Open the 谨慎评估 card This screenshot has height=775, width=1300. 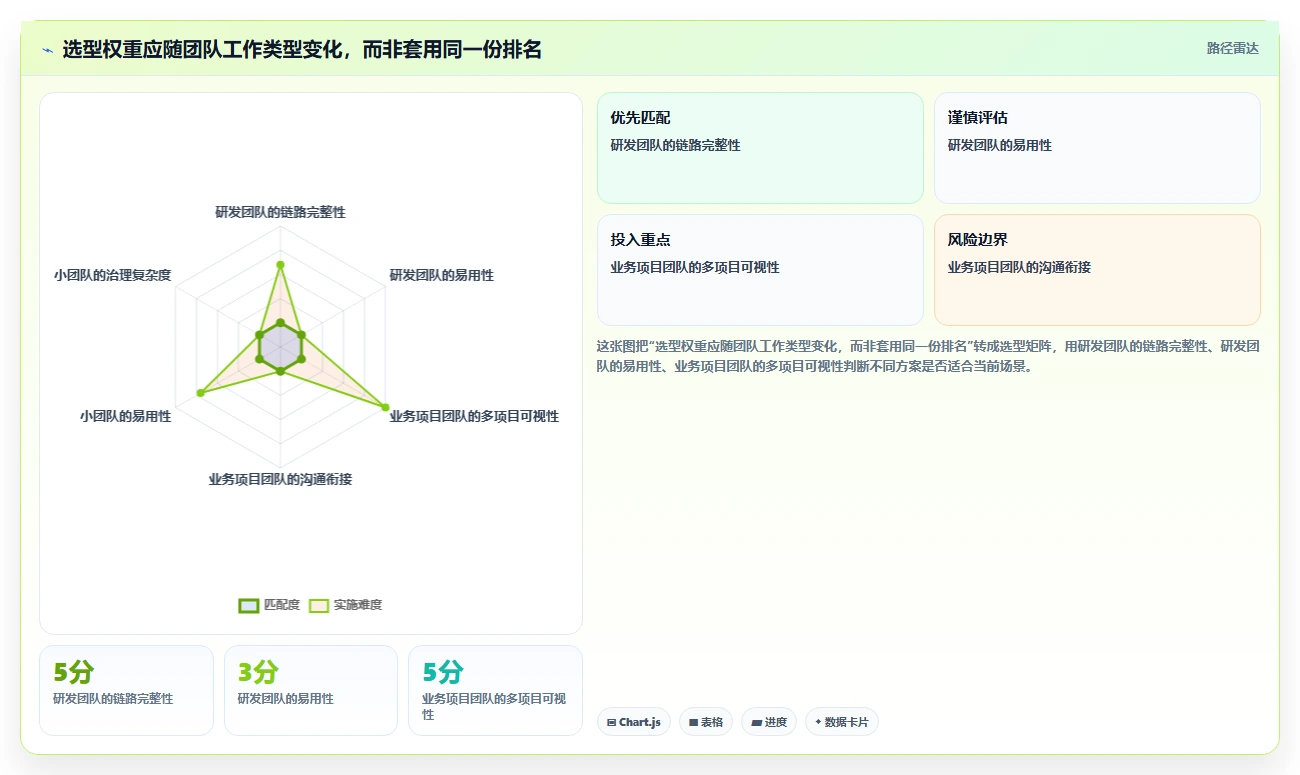point(1097,148)
